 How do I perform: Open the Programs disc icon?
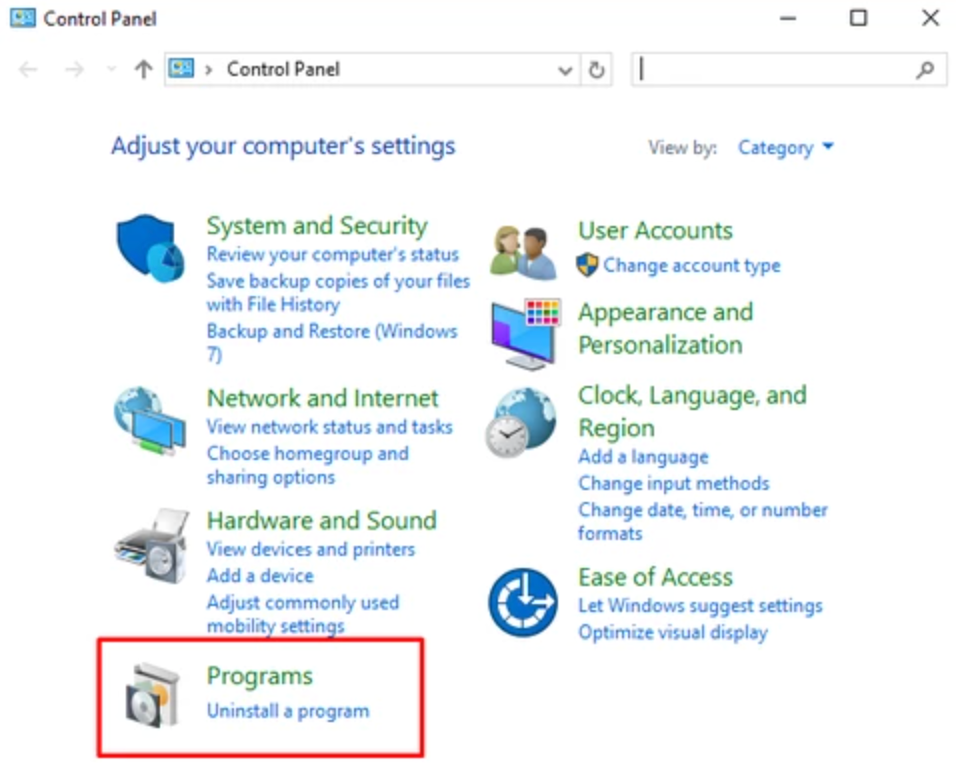152,691
